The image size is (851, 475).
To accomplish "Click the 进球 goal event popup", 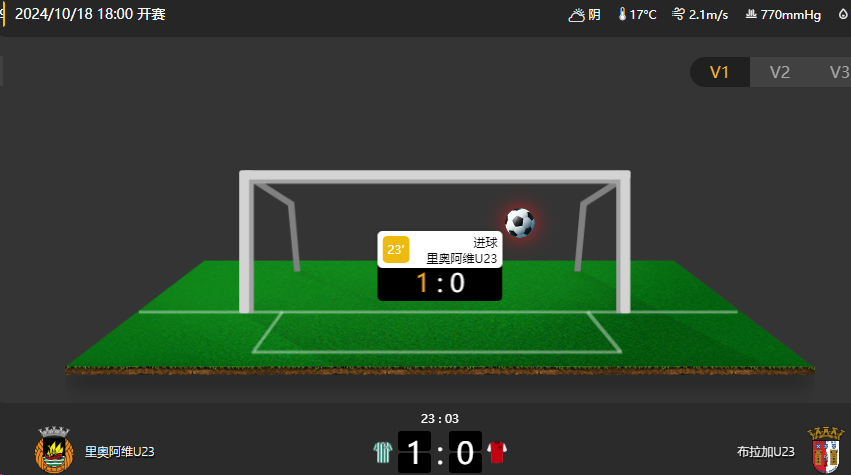I will point(440,266).
